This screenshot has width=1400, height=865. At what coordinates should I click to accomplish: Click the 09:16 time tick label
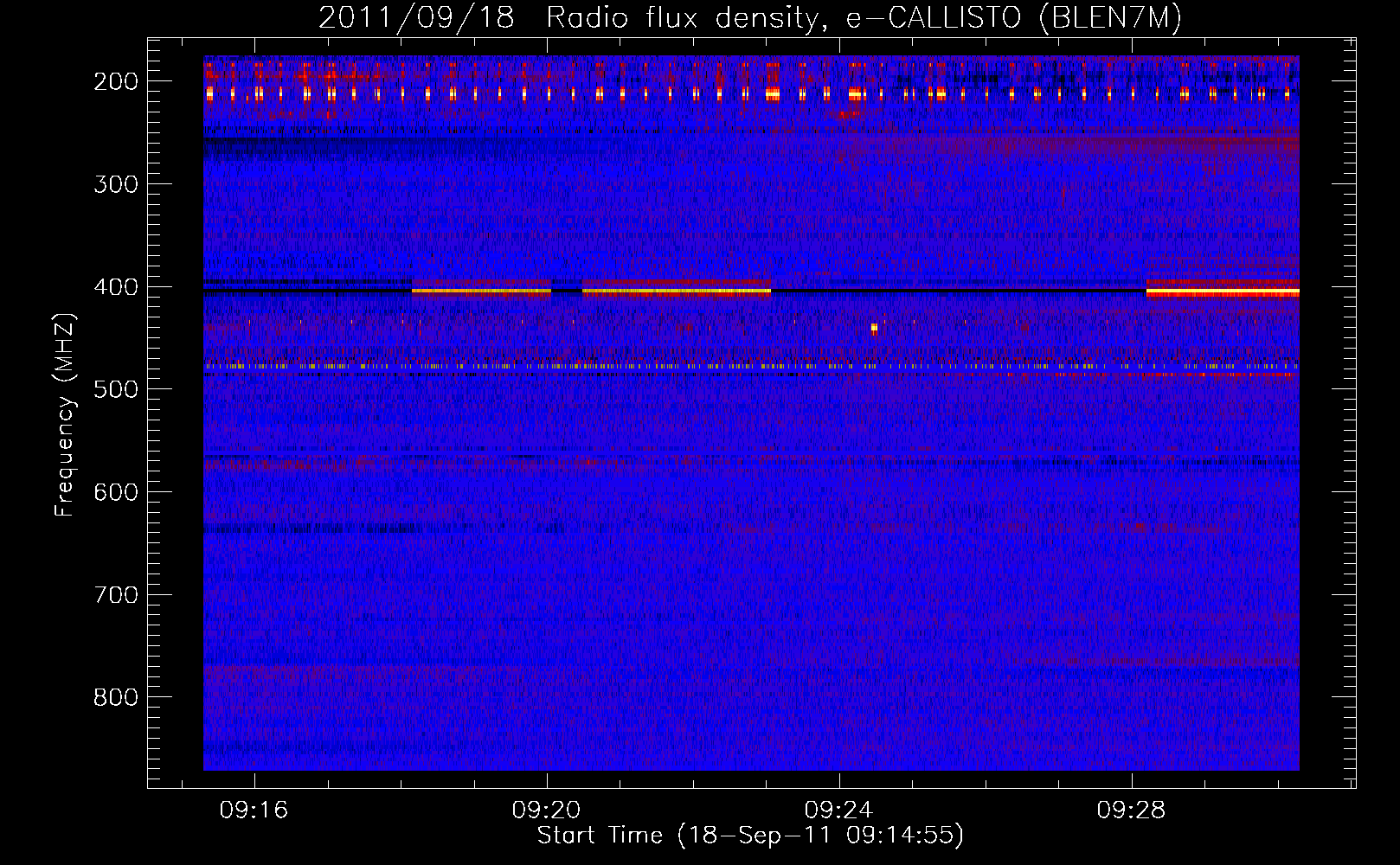[254, 811]
